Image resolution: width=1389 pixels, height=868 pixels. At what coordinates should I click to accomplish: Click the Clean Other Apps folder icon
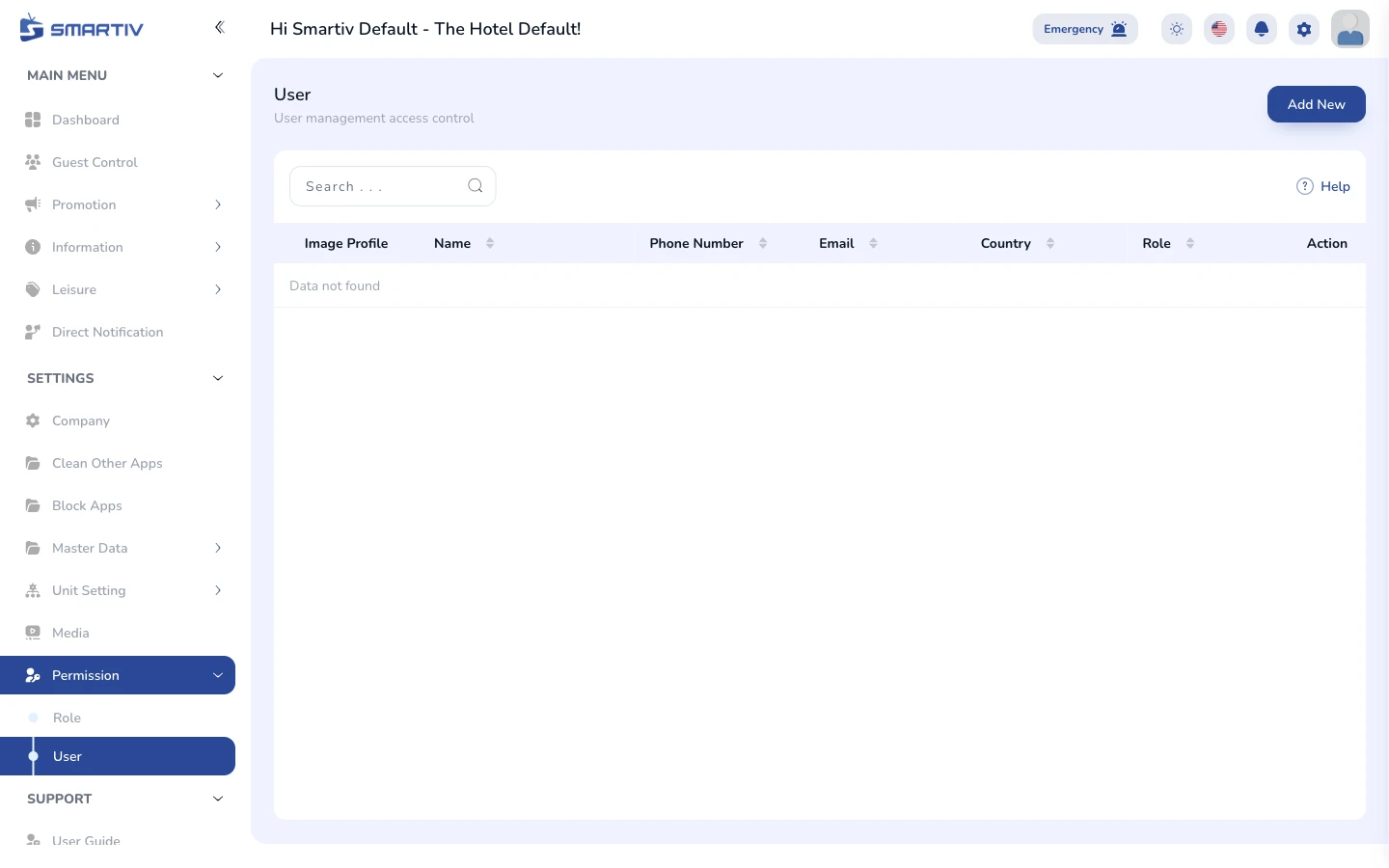pos(33,463)
